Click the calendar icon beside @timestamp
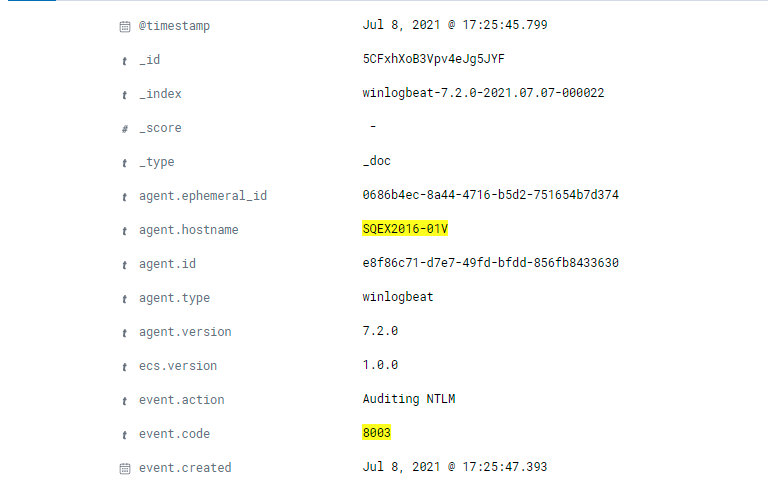The height and width of the screenshot is (490, 768). (125, 26)
